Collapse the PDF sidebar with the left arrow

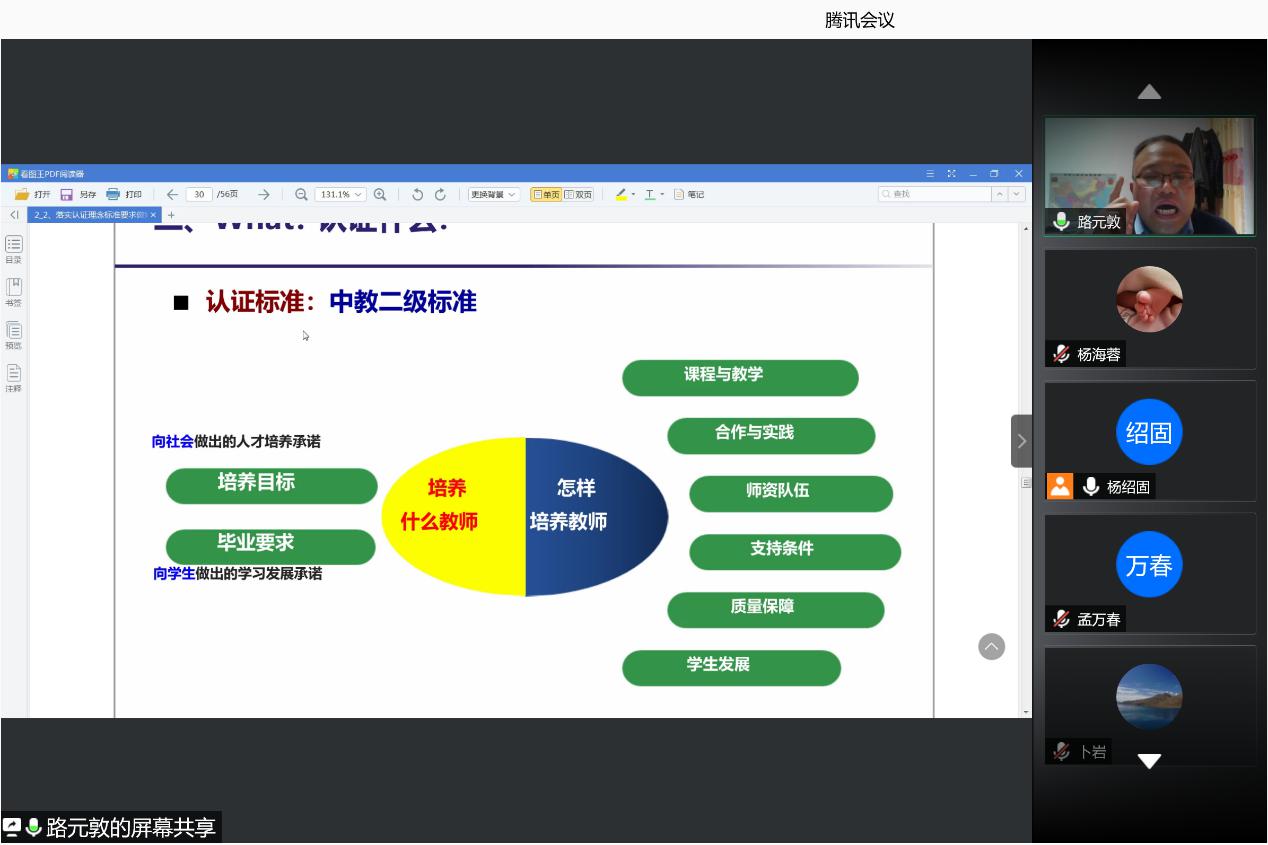coord(14,215)
